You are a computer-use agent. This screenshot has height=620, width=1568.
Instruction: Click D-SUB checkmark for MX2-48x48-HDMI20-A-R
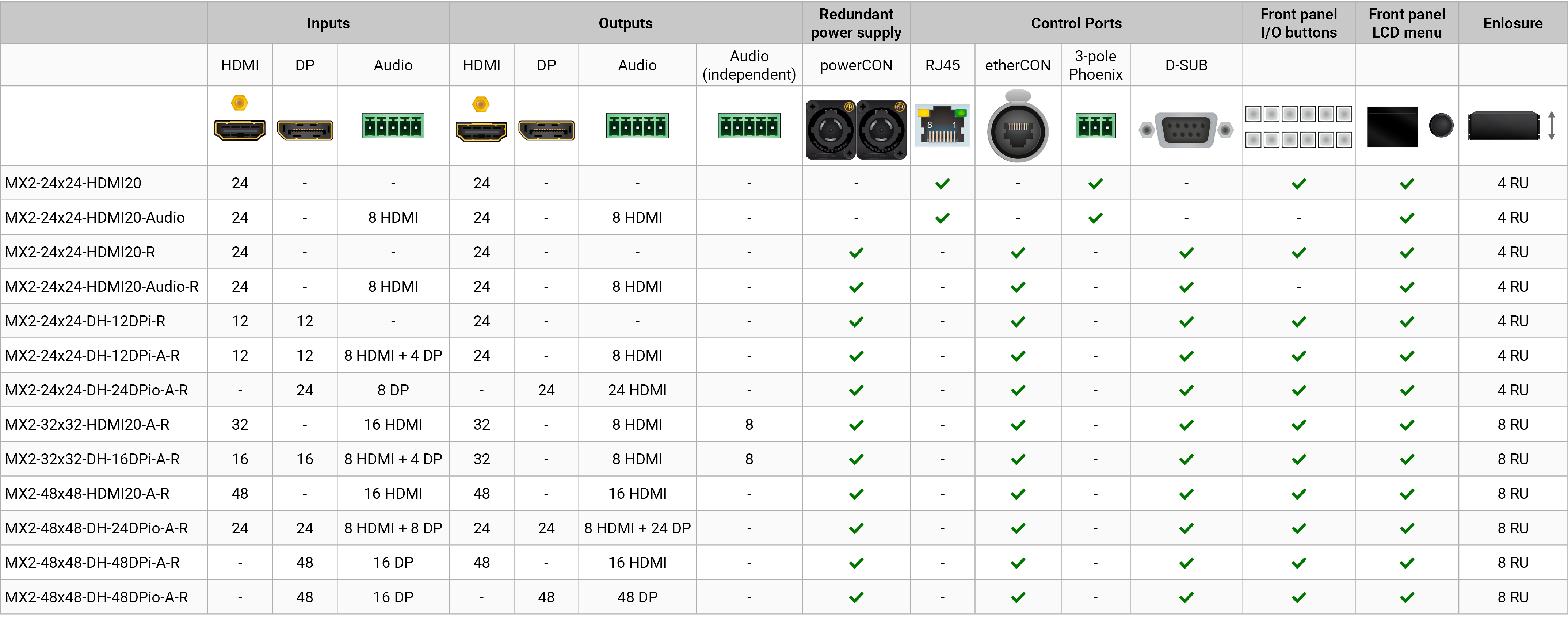click(x=1186, y=494)
